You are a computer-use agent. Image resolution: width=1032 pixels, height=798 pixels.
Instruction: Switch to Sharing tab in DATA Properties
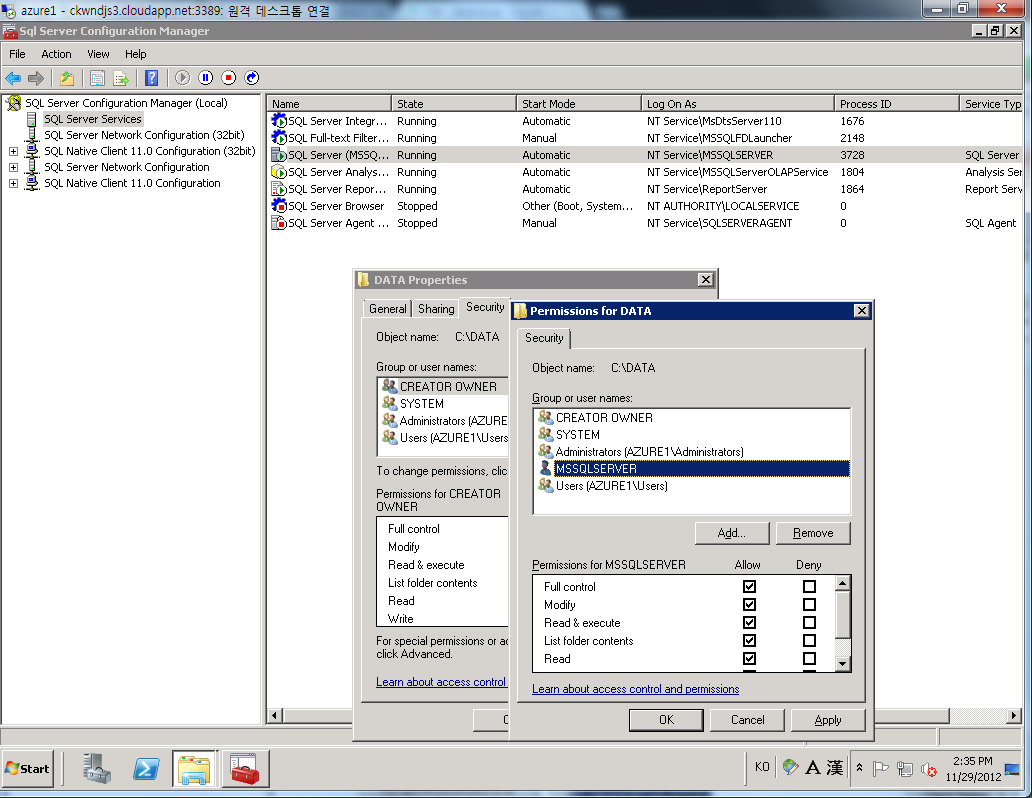[436, 309]
